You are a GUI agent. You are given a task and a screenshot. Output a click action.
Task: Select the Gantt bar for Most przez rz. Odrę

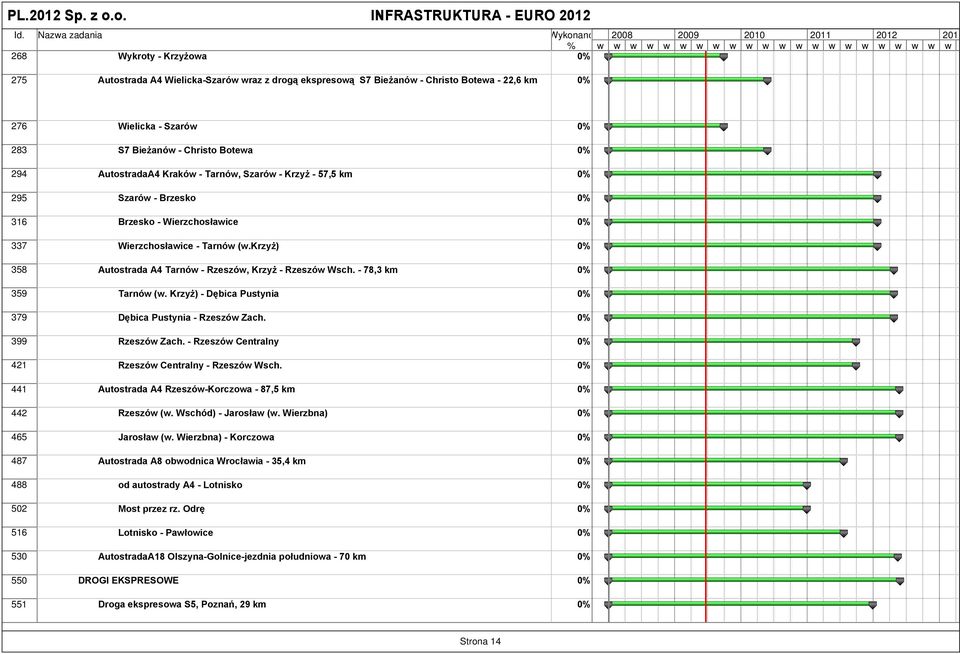[708, 508]
